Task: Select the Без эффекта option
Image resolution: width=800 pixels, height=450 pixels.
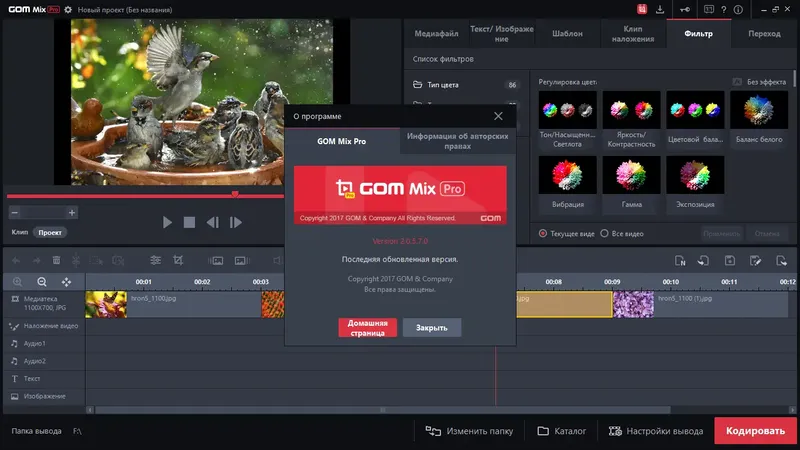Action: 759,82
